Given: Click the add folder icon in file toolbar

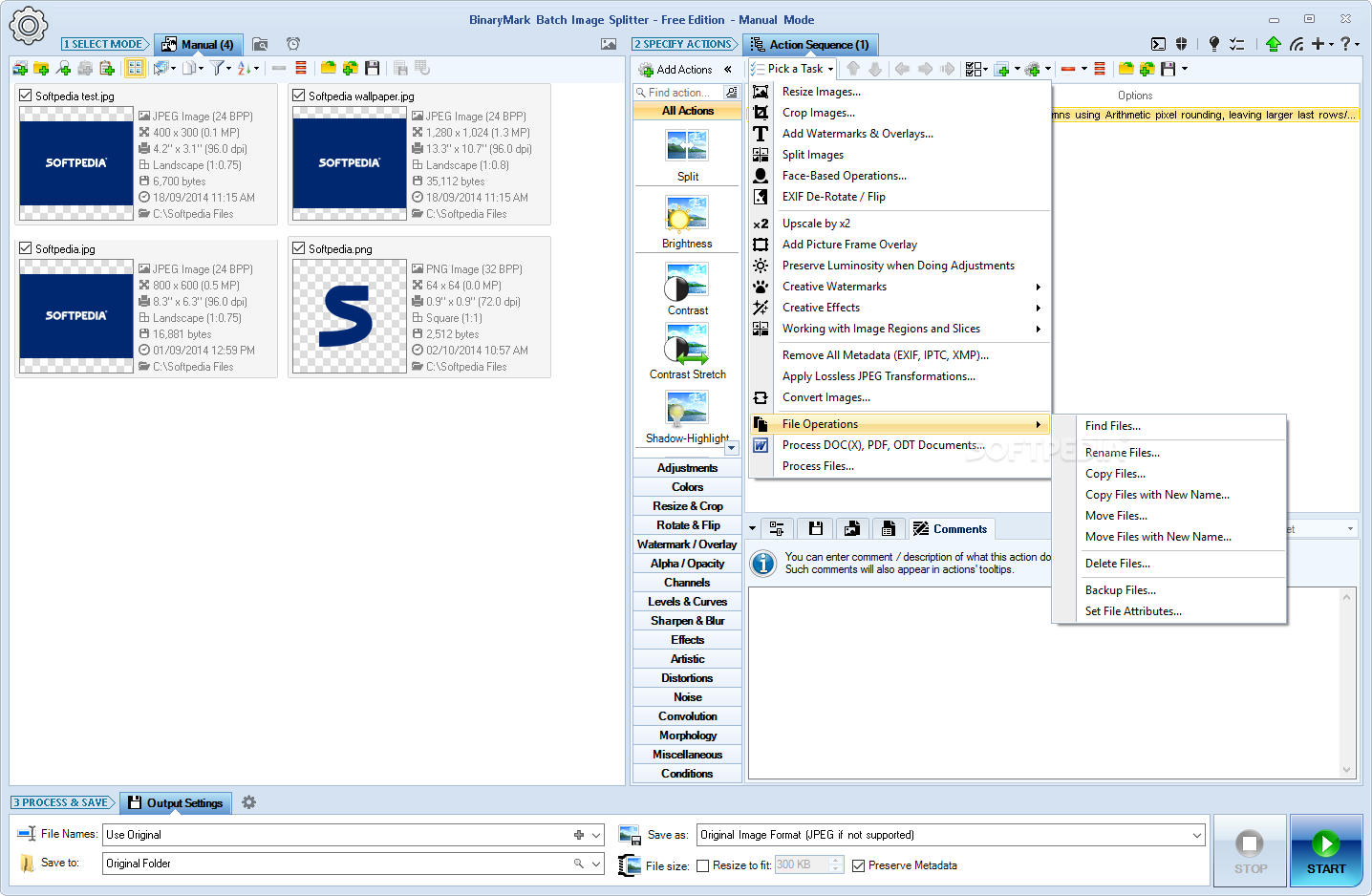Looking at the screenshot, I should pos(41,68).
